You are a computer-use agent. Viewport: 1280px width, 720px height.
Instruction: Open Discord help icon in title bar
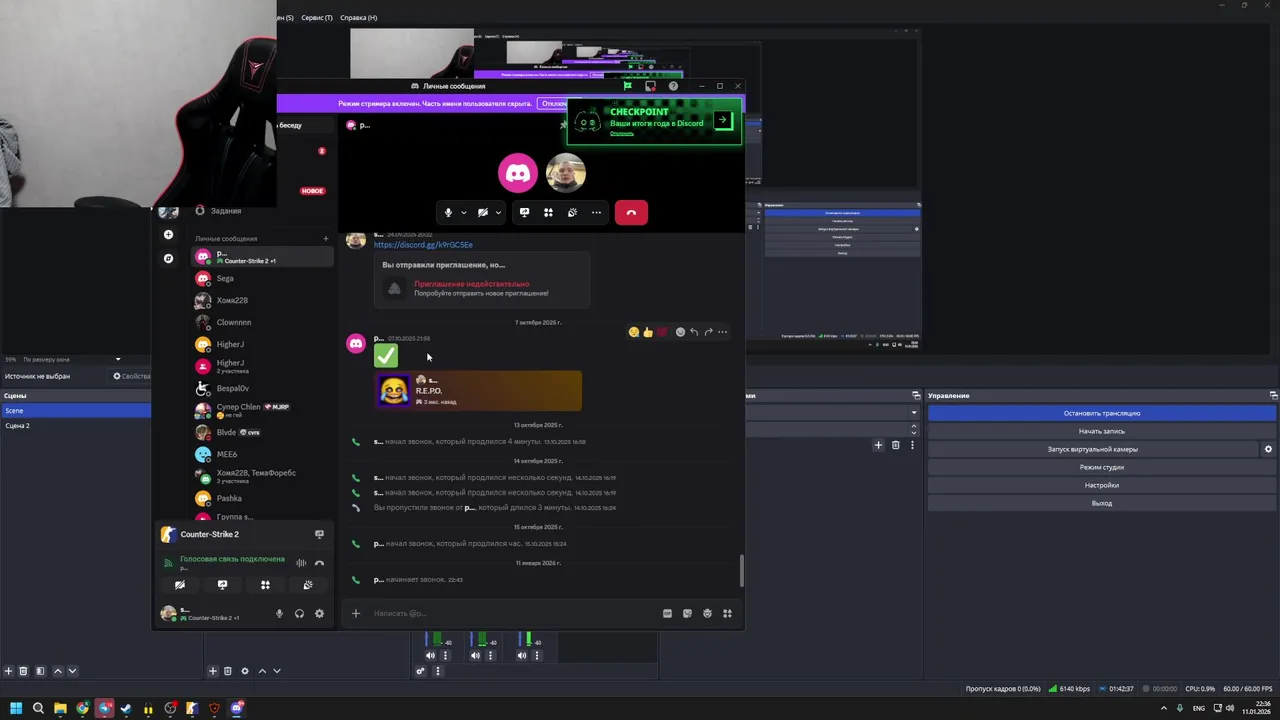[x=673, y=86]
